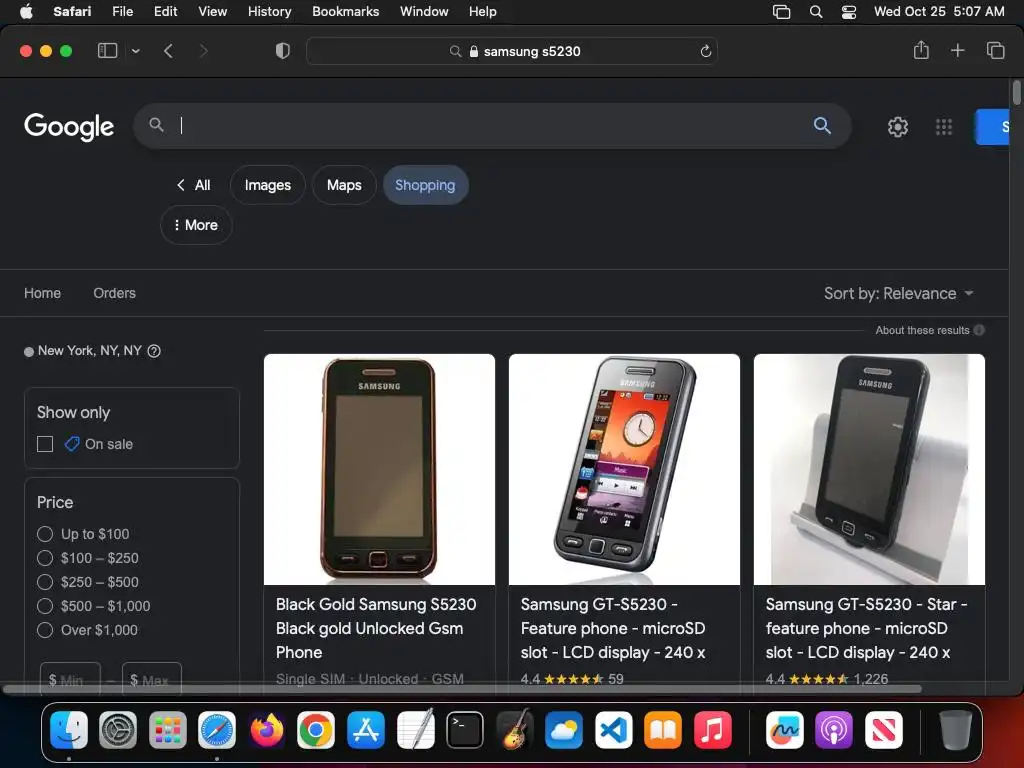Screen dimensions: 1024x768
Task: Expand the sidebar tab group chevron
Action: (135, 51)
